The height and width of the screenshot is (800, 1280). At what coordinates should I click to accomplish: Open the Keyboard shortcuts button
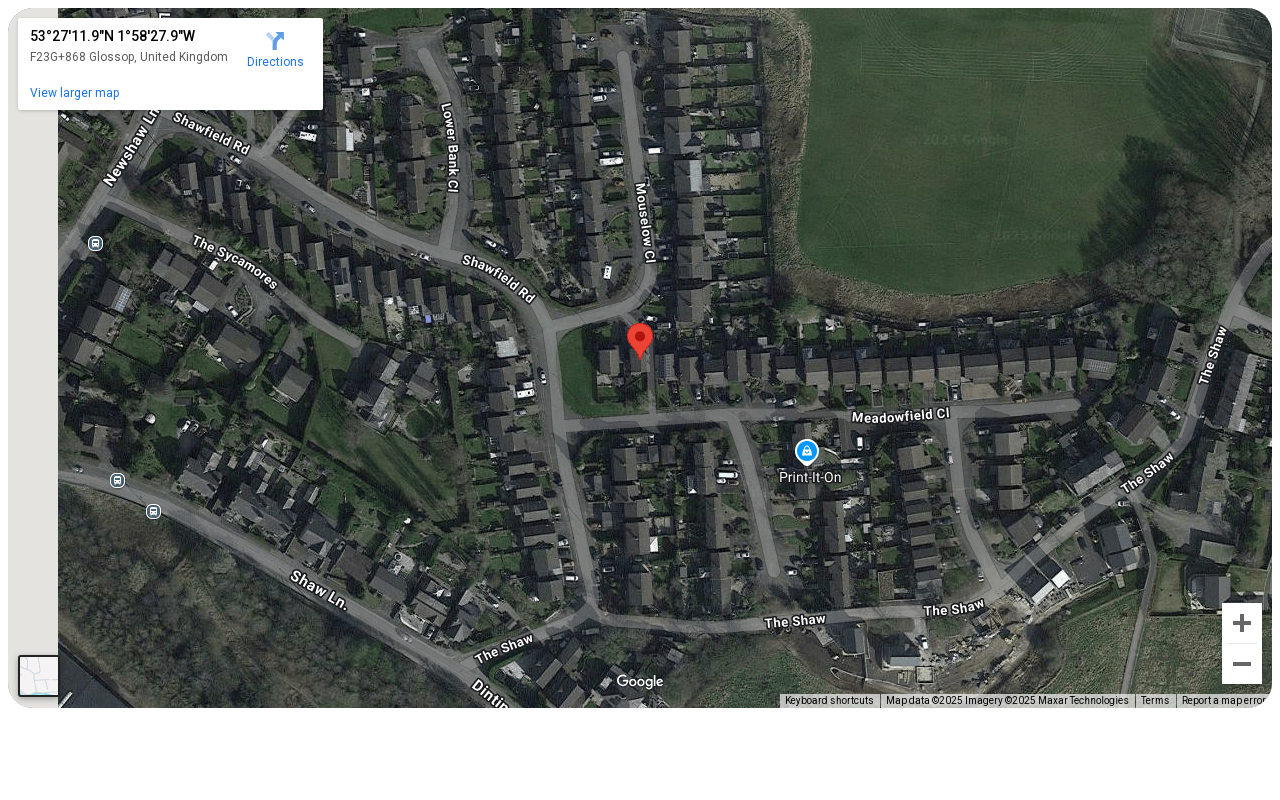coord(829,701)
